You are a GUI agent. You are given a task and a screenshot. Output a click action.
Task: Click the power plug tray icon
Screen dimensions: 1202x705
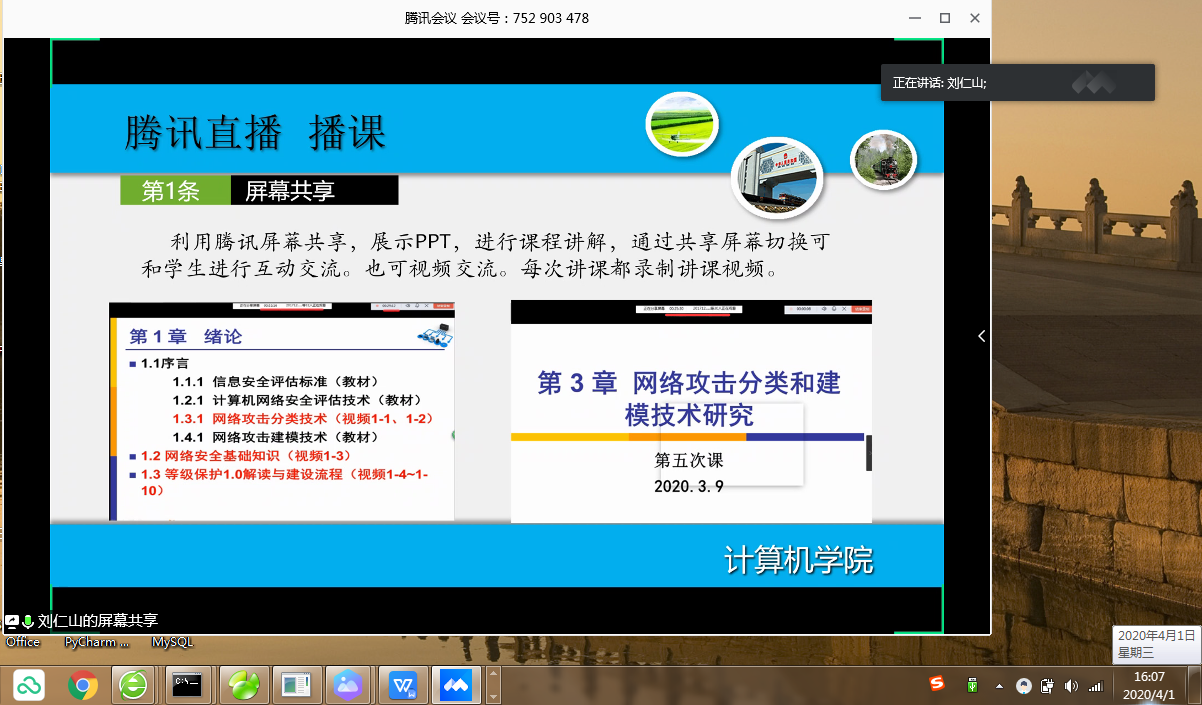pyautogui.click(x=1047, y=686)
